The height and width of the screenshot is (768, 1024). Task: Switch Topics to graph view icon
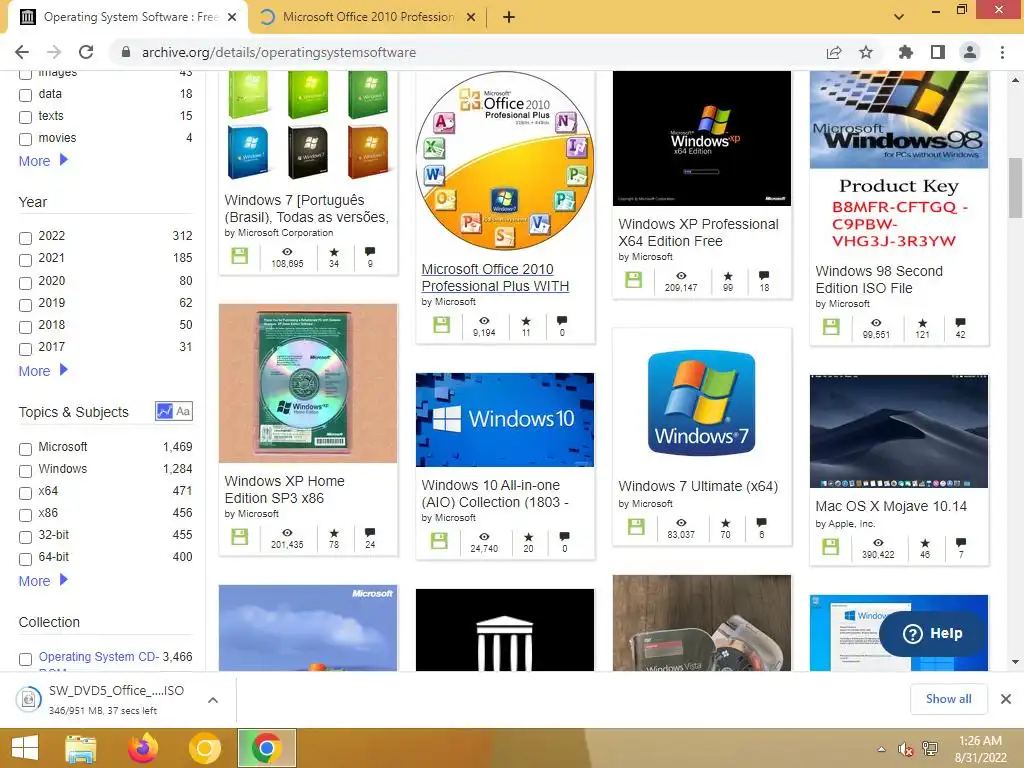(x=165, y=411)
